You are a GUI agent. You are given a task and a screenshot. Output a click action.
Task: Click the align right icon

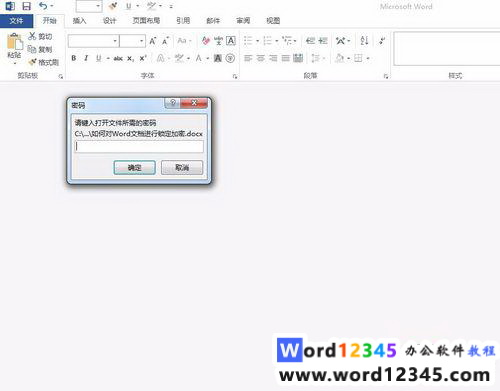click(273, 58)
